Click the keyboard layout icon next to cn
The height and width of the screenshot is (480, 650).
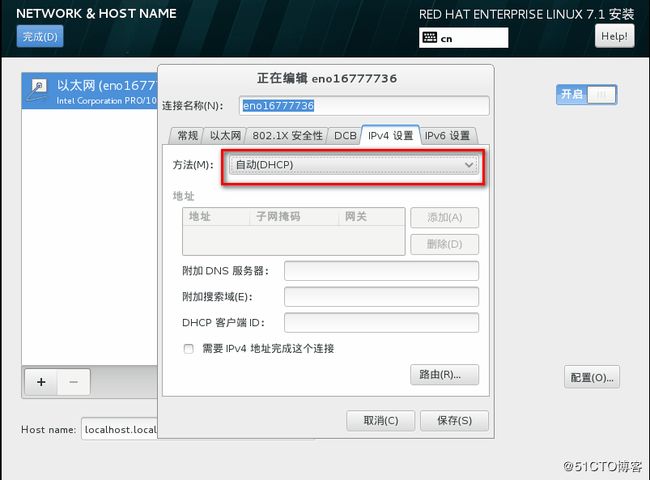point(429,38)
